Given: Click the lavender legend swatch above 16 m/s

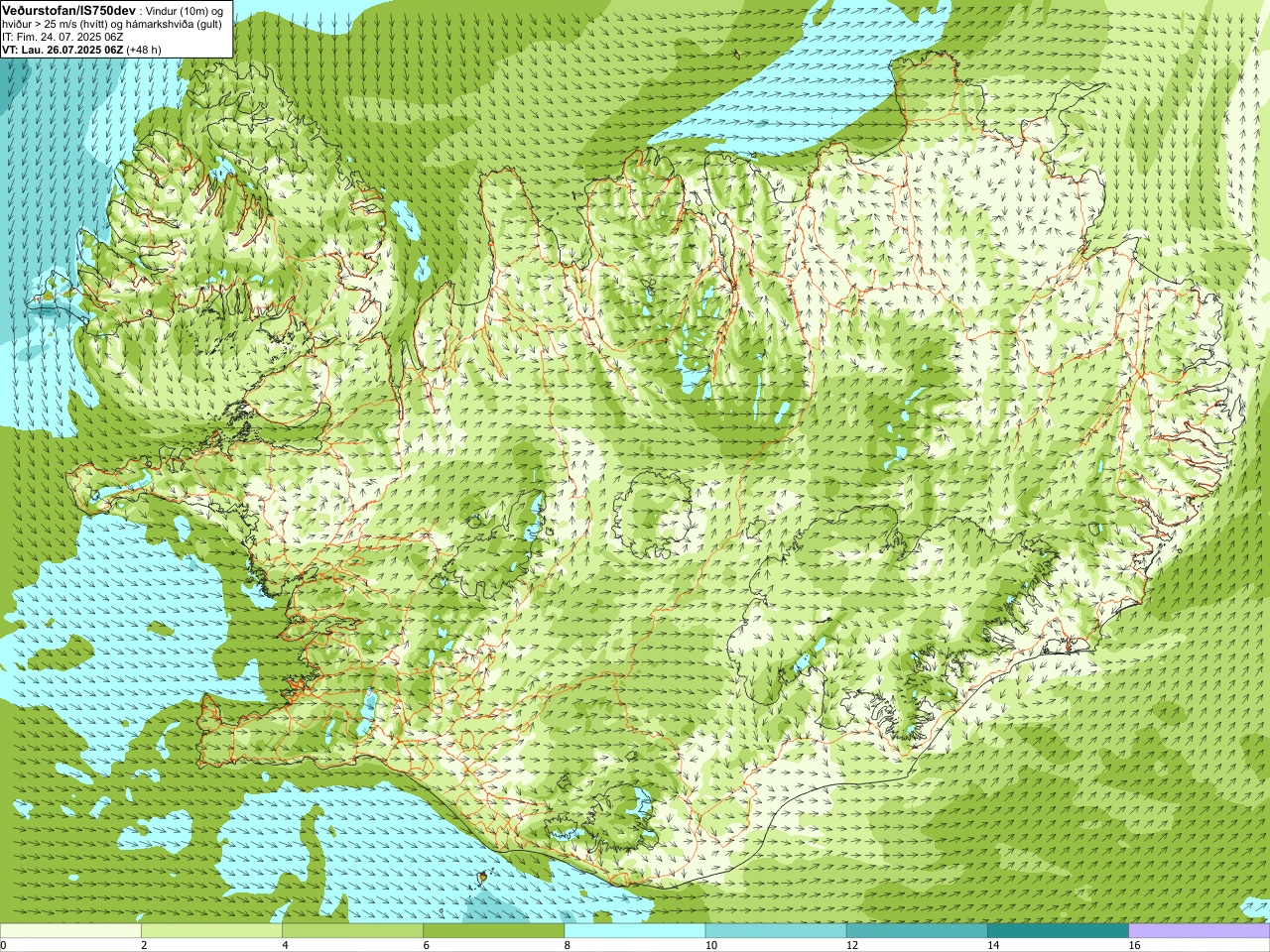Looking at the screenshot, I should [x=1200, y=931].
